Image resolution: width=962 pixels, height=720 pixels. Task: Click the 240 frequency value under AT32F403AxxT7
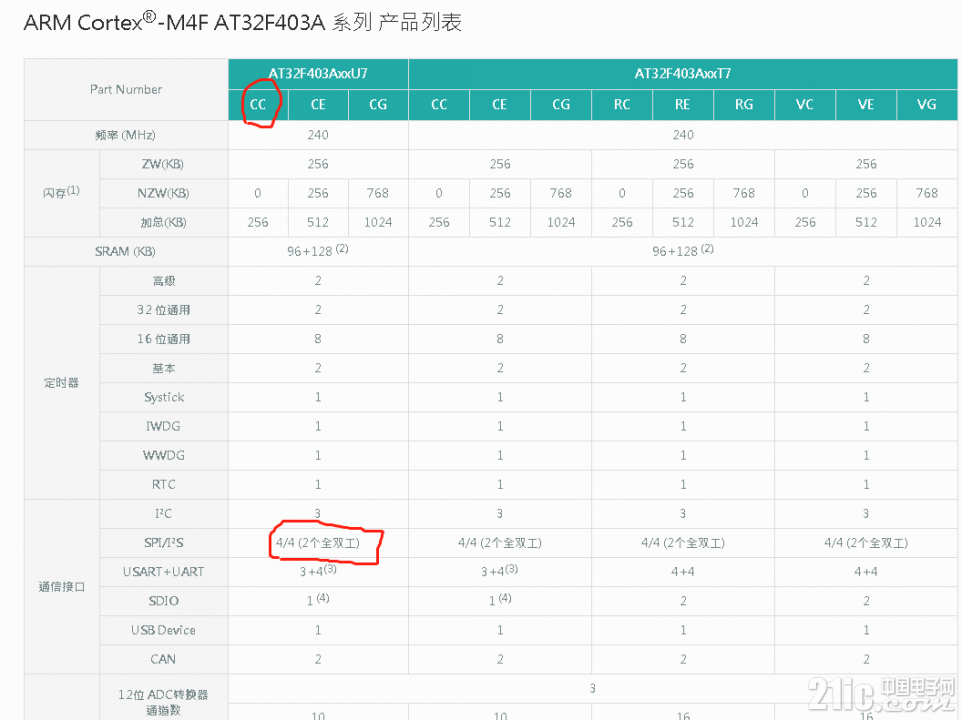click(x=683, y=135)
